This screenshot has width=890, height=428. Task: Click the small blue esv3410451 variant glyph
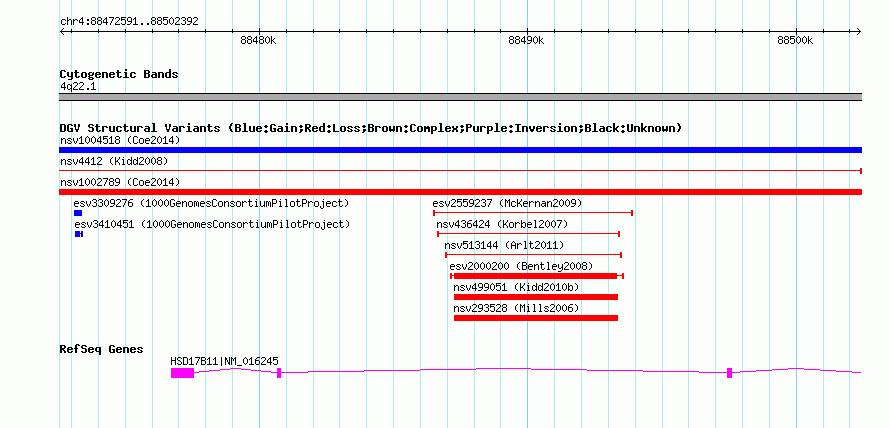pos(79,234)
